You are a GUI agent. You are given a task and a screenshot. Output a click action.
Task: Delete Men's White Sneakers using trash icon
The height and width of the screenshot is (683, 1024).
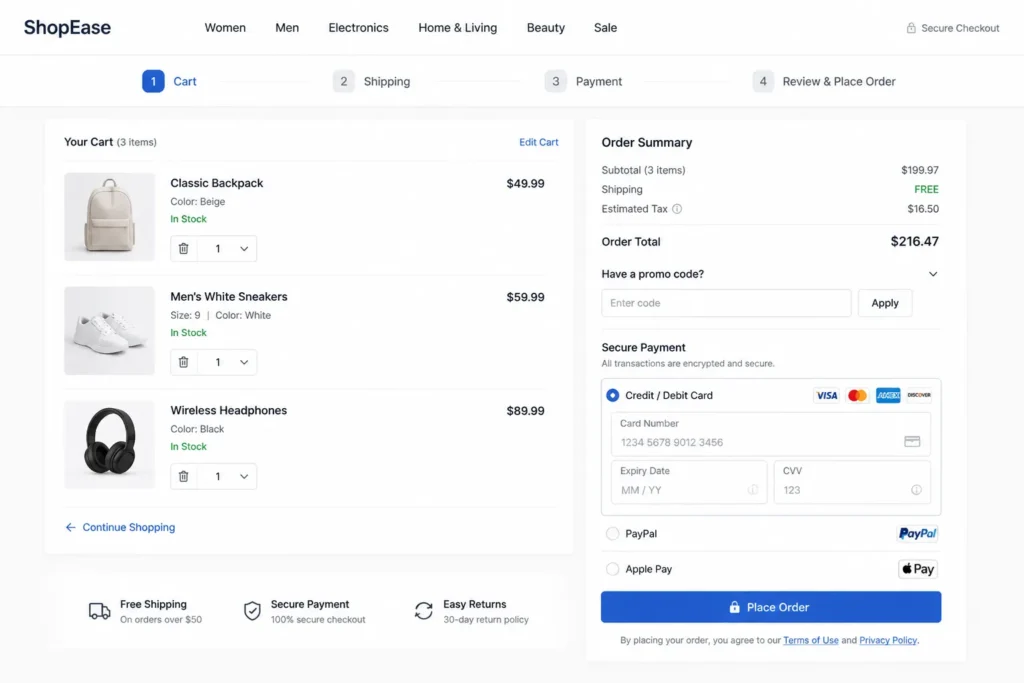pyautogui.click(x=184, y=362)
